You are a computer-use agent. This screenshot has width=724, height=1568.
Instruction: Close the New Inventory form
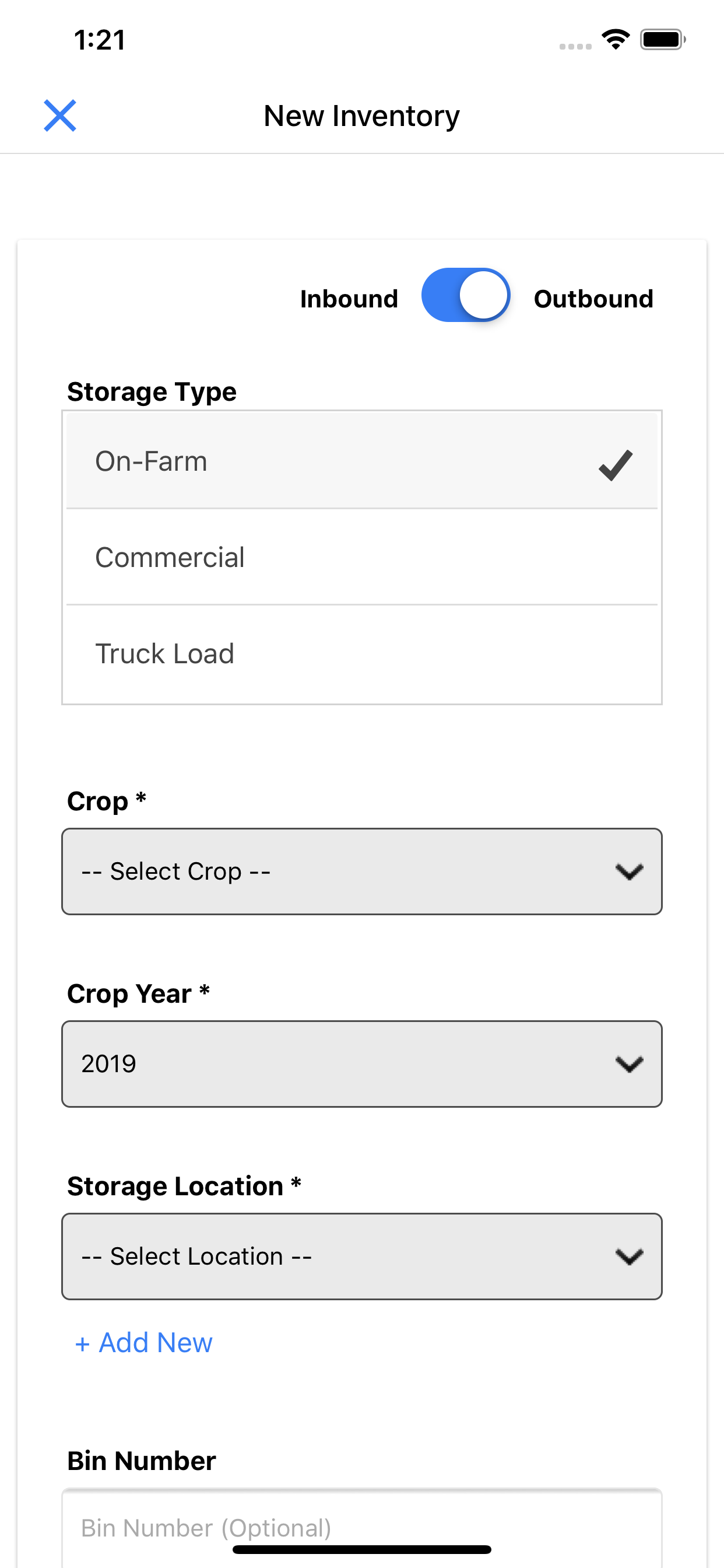[59, 115]
